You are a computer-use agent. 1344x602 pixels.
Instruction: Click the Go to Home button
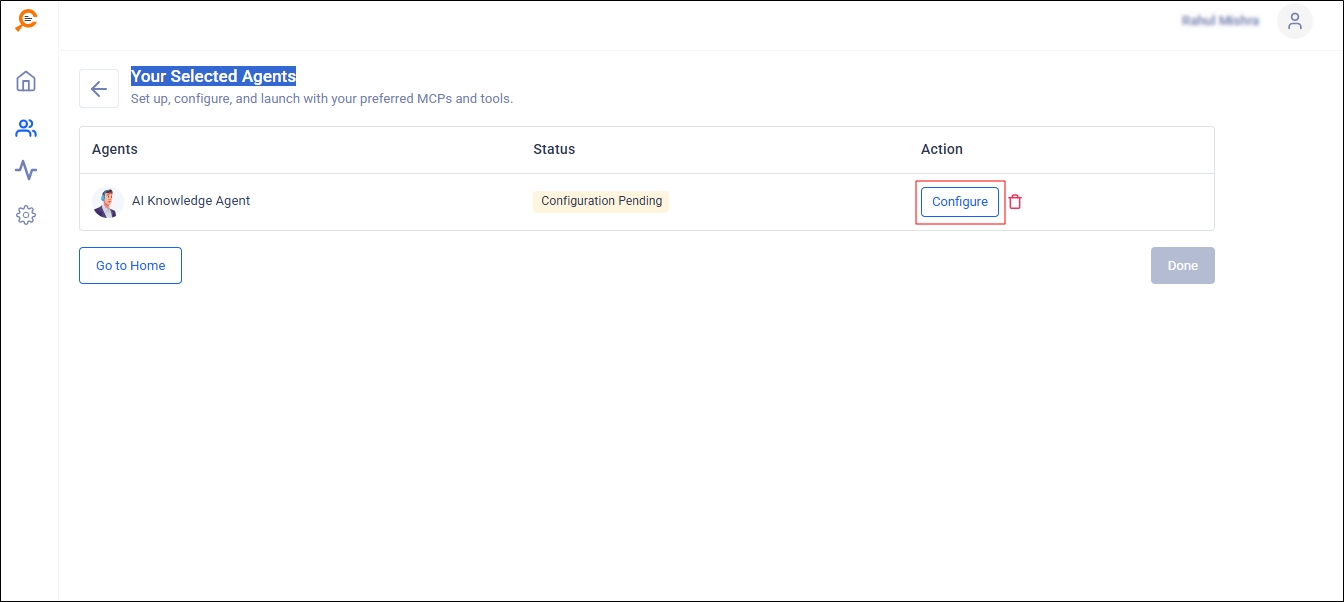(x=130, y=266)
